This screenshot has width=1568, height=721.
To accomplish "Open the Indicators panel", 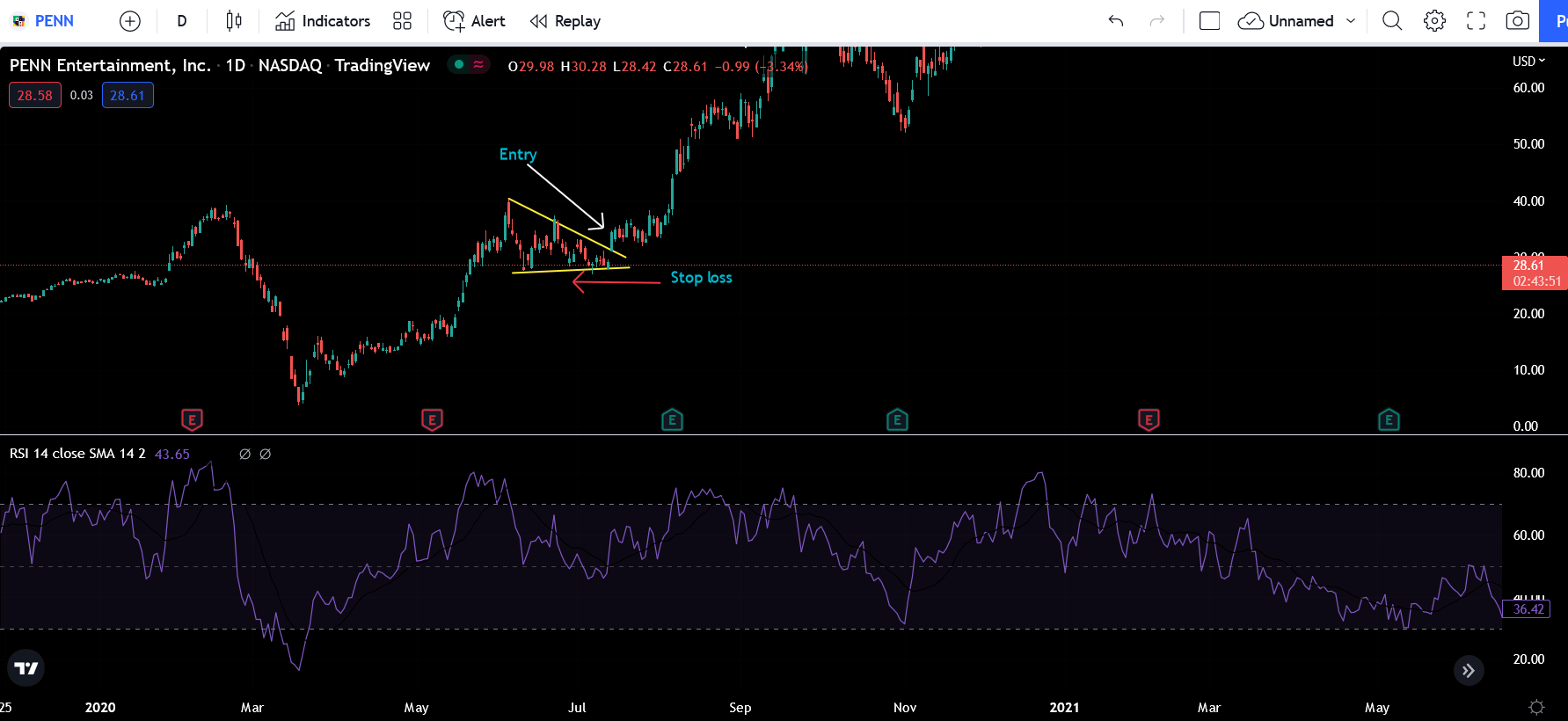I will tap(323, 21).
